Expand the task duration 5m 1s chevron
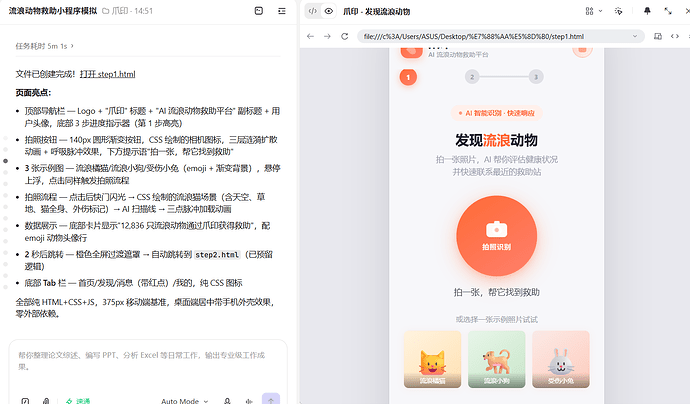 72,46
